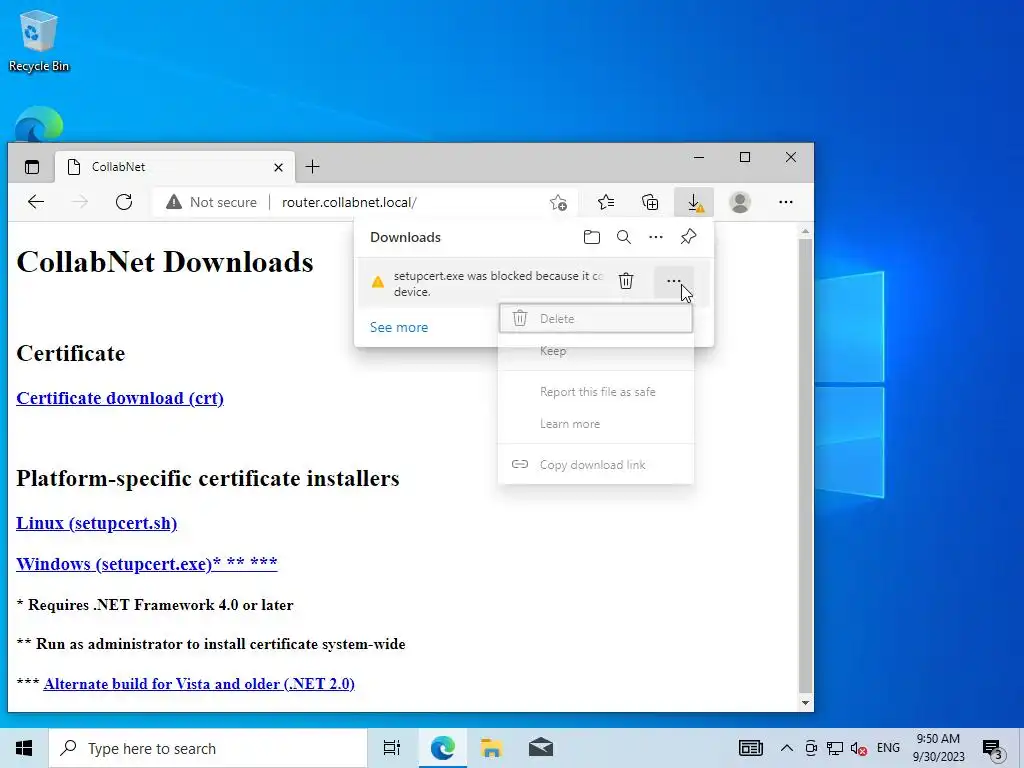Screen dimensions: 1024x768
Task: Search downloads in the Downloads panel
Action: 624,237
